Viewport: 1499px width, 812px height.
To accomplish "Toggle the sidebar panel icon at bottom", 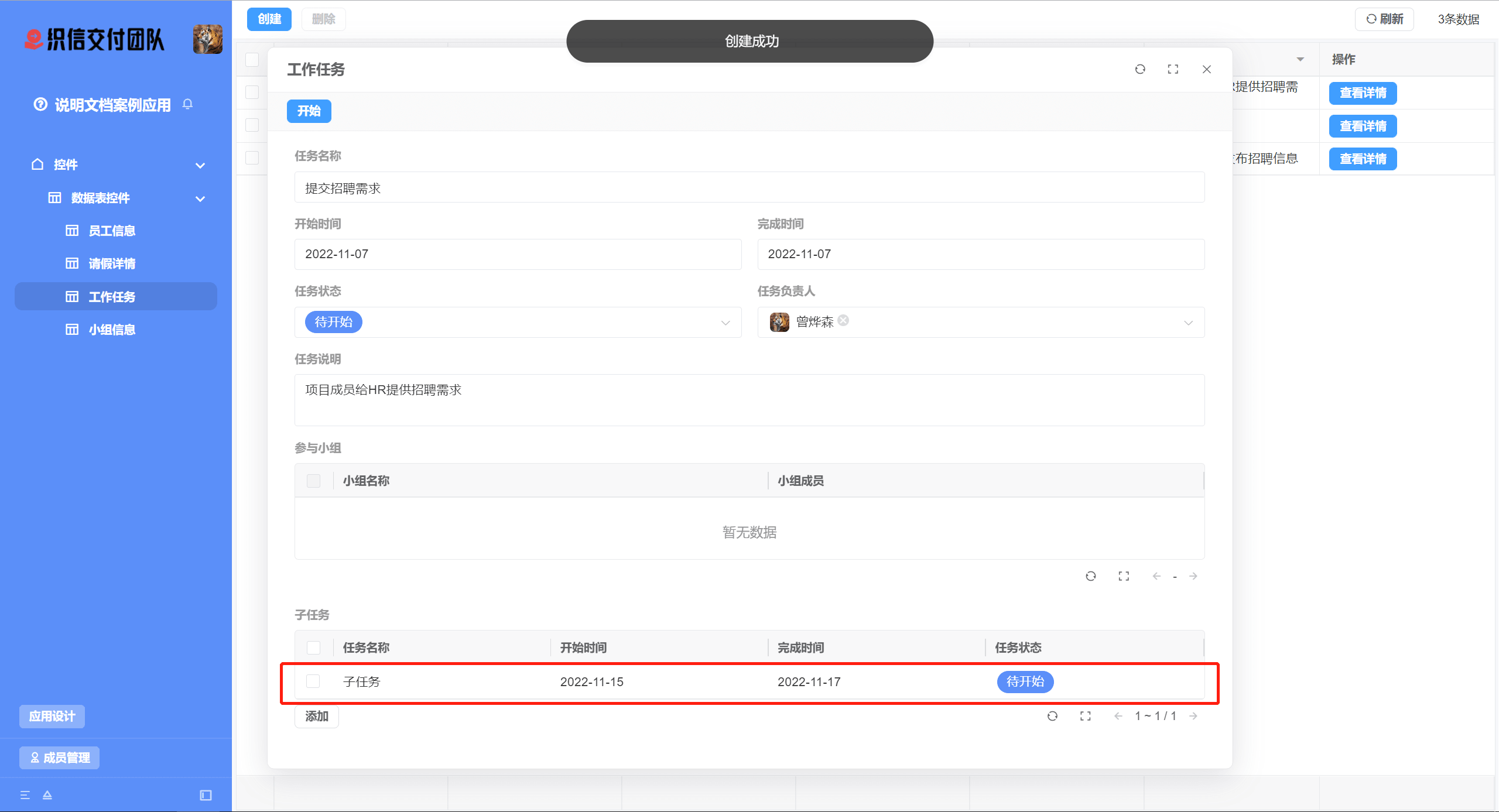I will click(x=206, y=795).
